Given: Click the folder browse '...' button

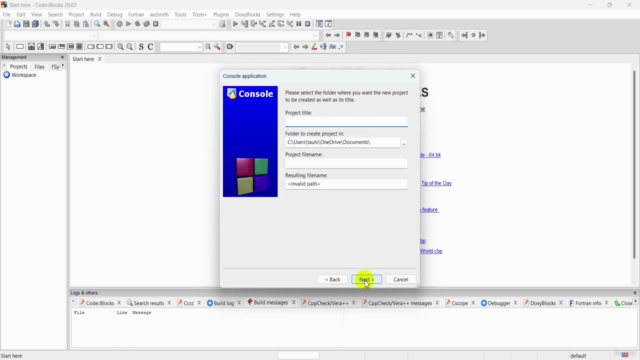Looking at the screenshot, I should [404, 142].
